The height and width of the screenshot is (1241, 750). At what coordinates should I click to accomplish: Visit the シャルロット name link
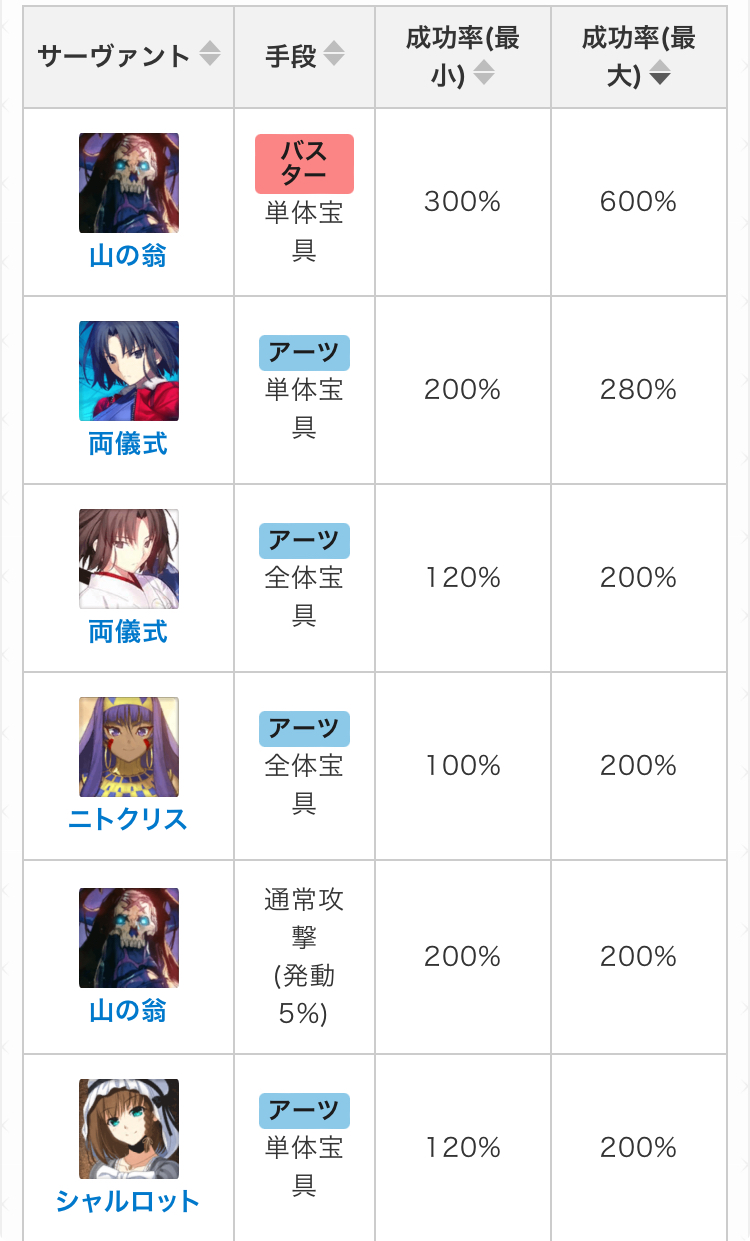click(128, 1201)
